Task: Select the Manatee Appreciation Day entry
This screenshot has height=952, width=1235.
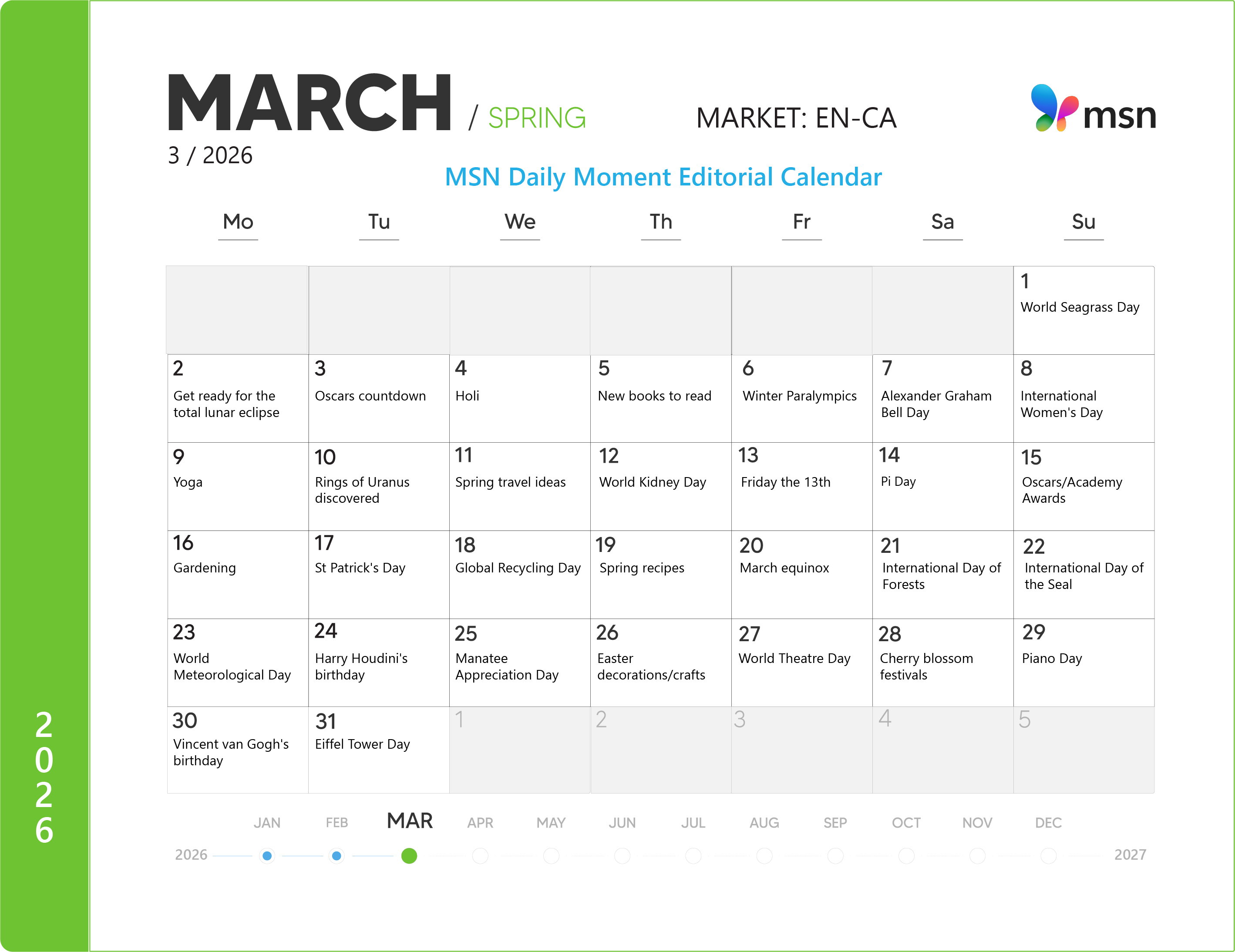Action: pyautogui.click(x=506, y=666)
